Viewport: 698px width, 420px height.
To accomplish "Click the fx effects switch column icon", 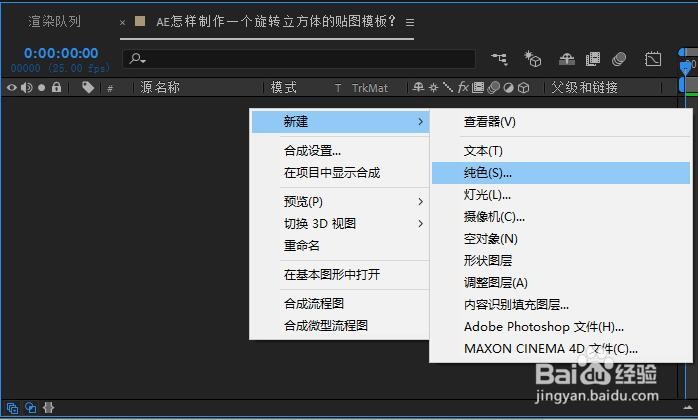I will coord(463,87).
